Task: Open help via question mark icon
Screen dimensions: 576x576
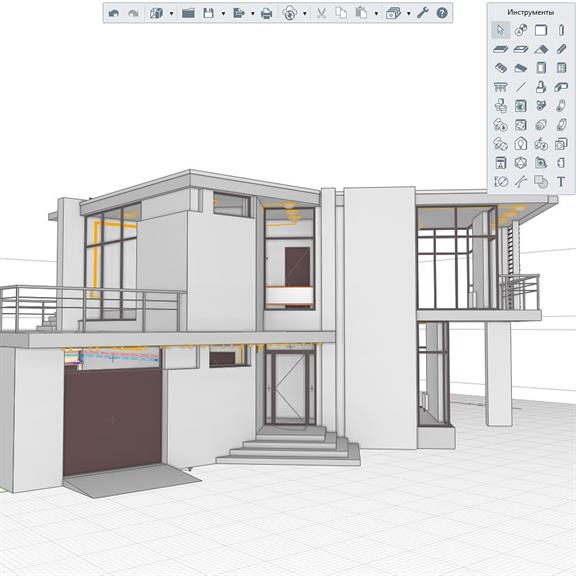Action: pos(442,13)
